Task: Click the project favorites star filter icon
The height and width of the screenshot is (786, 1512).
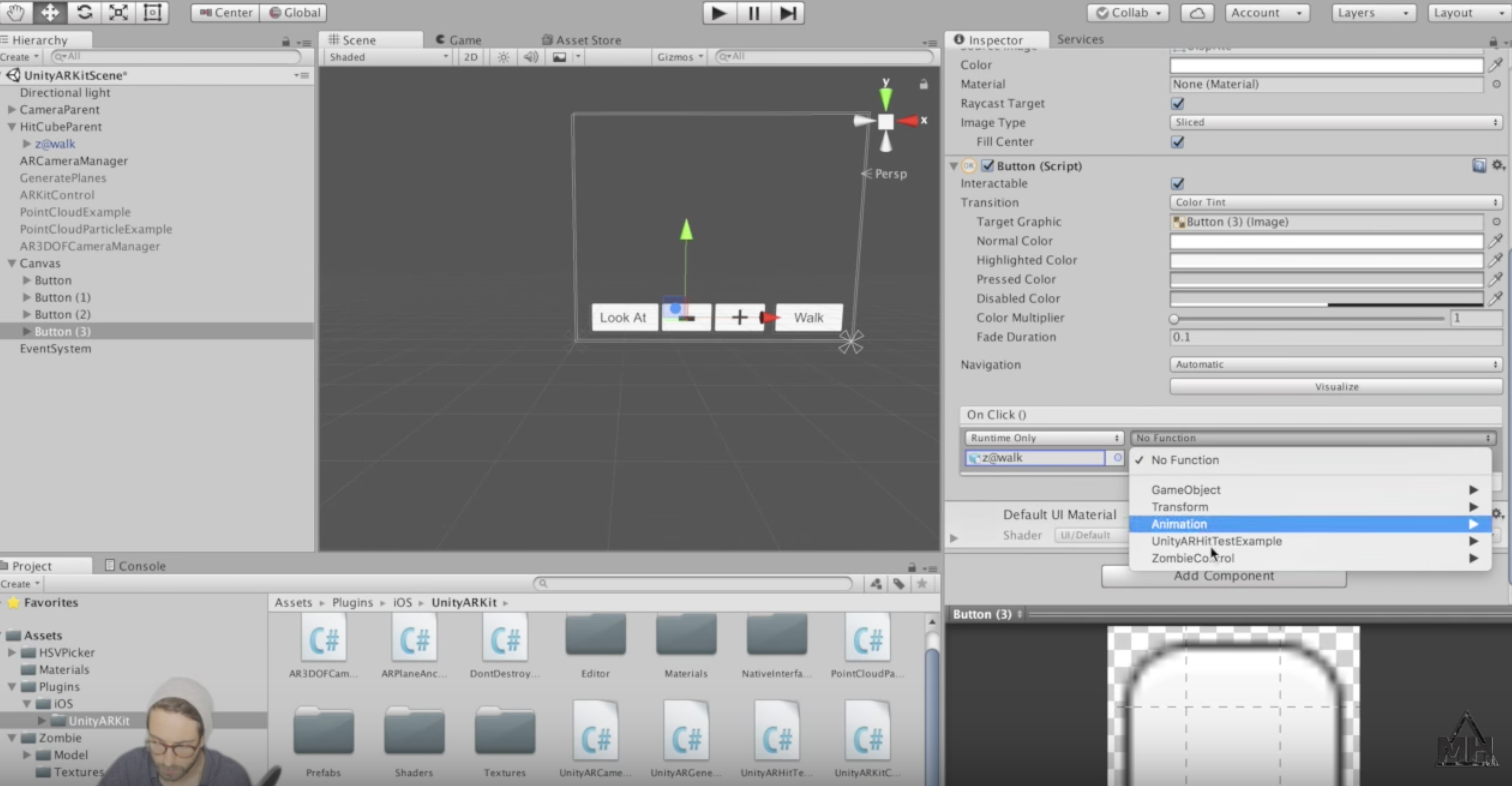Action: 922,583
